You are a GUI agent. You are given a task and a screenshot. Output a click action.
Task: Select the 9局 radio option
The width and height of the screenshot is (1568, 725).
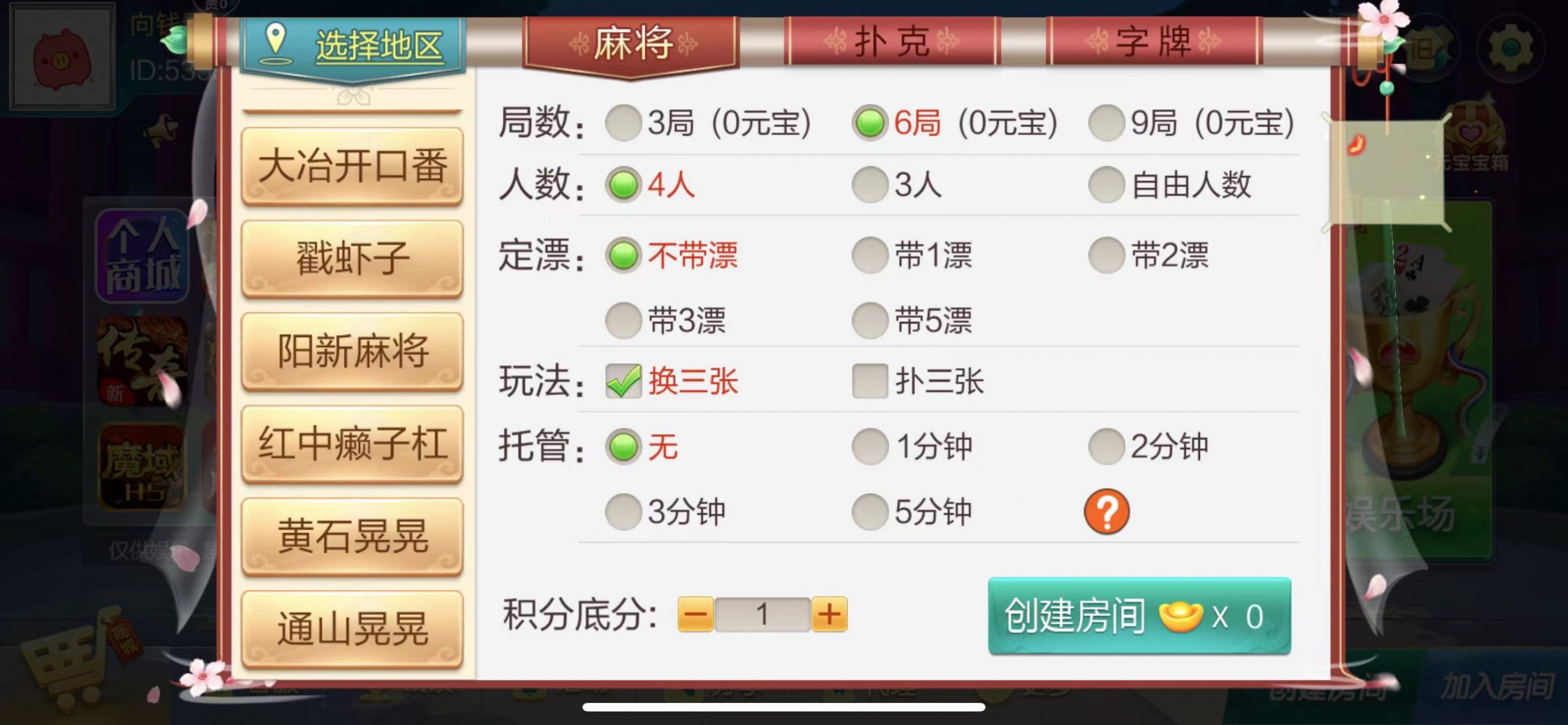1106,123
